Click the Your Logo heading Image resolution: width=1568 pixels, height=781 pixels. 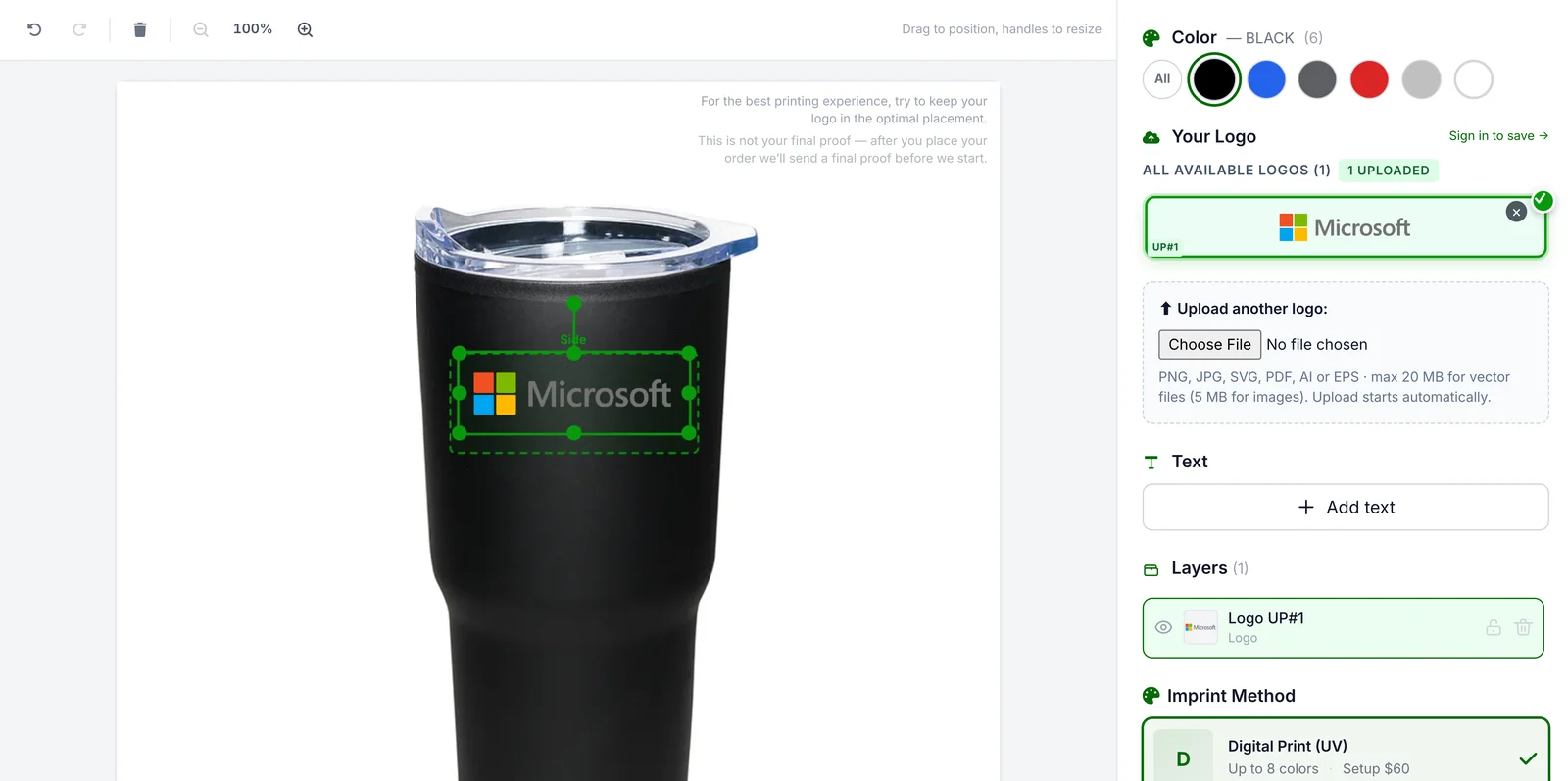pyautogui.click(x=1213, y=137)
